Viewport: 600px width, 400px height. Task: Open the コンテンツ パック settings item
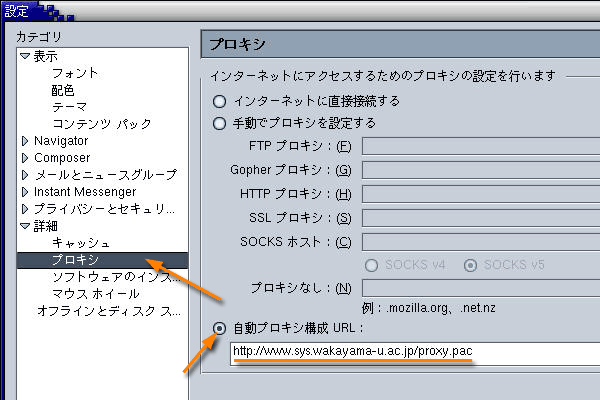click(101, 124)
